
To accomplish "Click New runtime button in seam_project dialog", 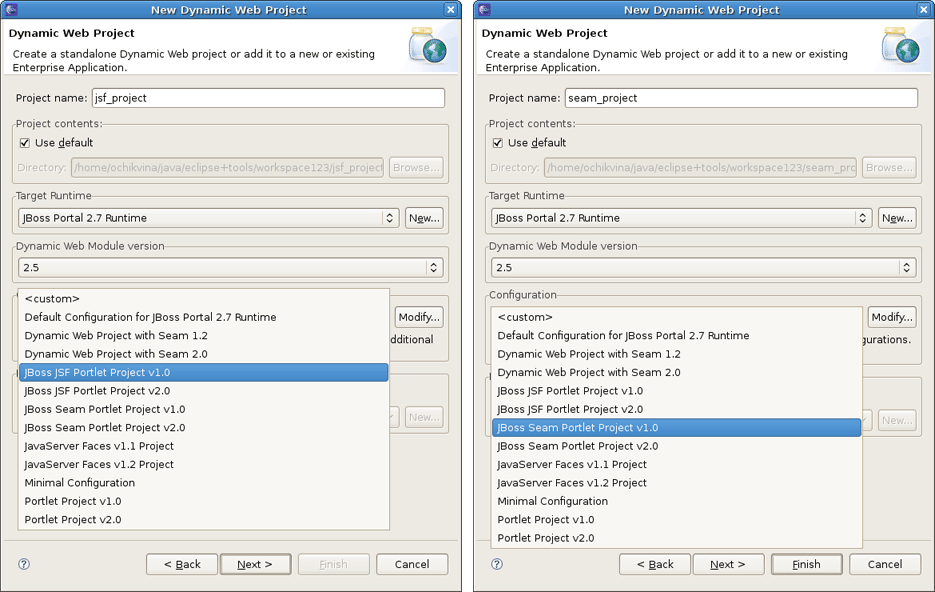I will point(897,218).
